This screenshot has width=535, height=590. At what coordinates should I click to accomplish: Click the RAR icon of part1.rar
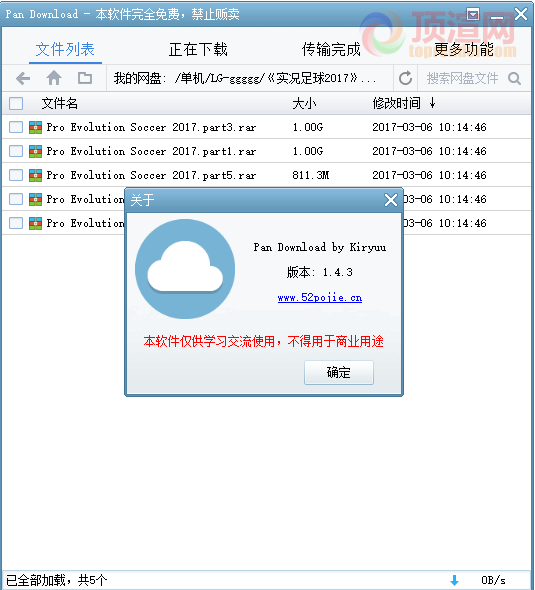(35, 151)
